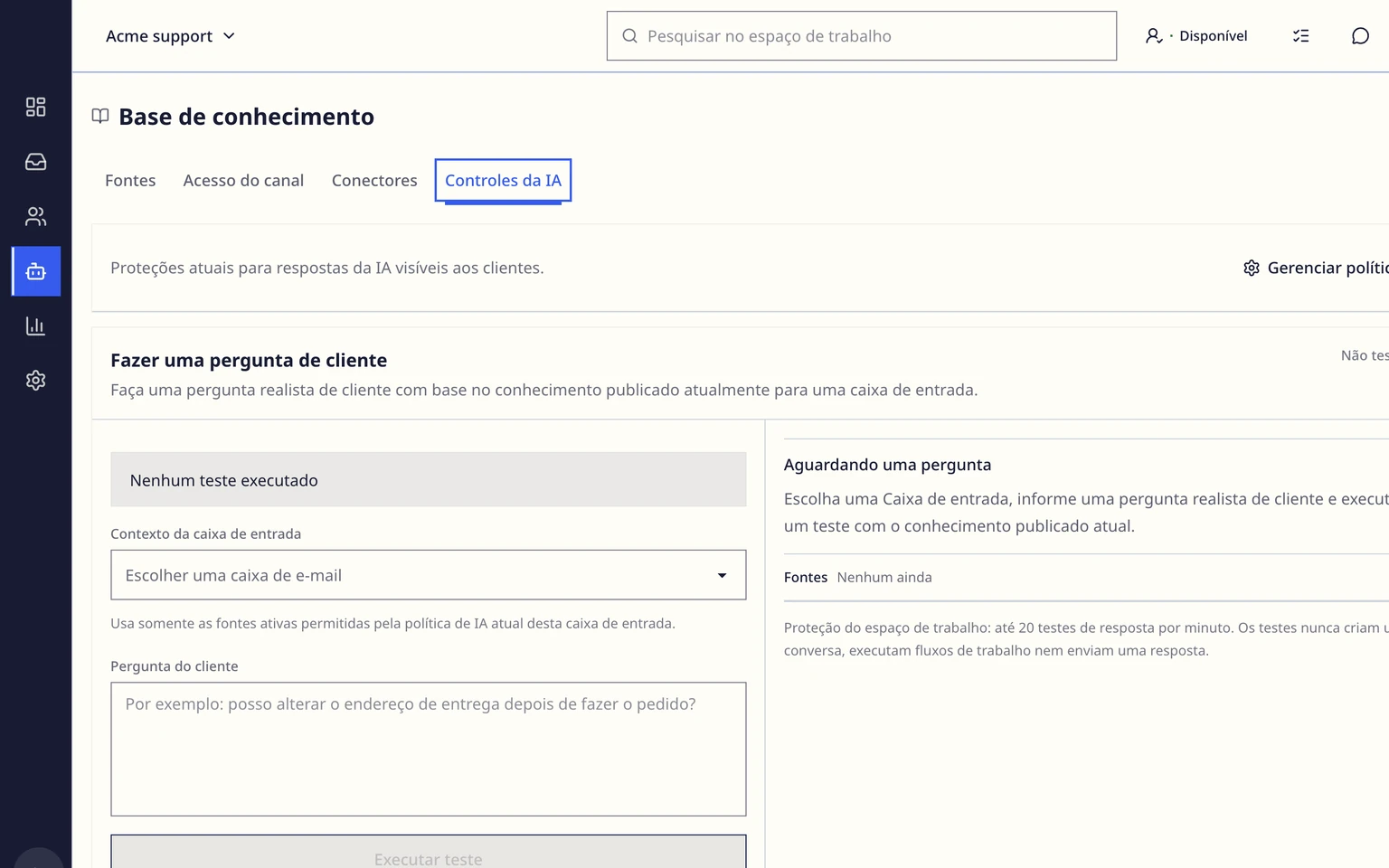
Task: Open the reports bar chart icon
Action: [35, 325]
